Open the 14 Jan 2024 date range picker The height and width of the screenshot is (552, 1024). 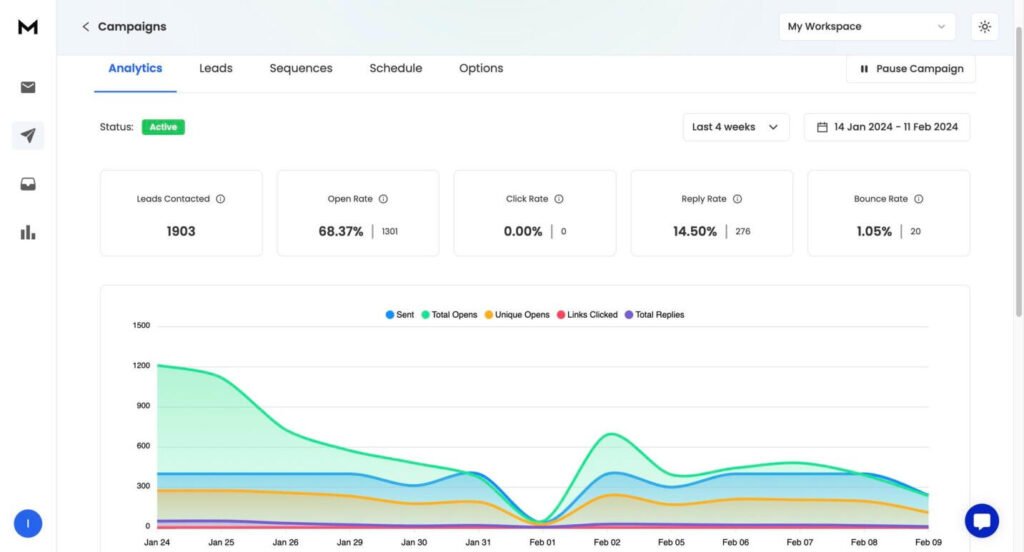click(886, 127)
